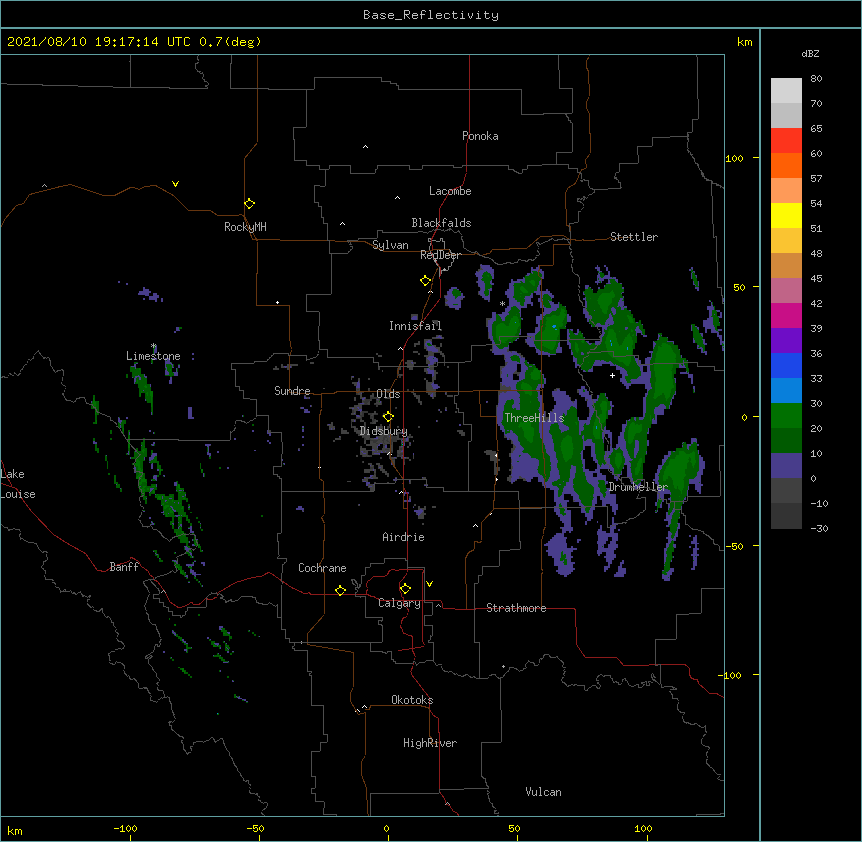The height and width of the screenshot is (842, 862).
Task: Click the white asterisk marker above Limestone
Action: pyautogui.click(x=154, y=346)
